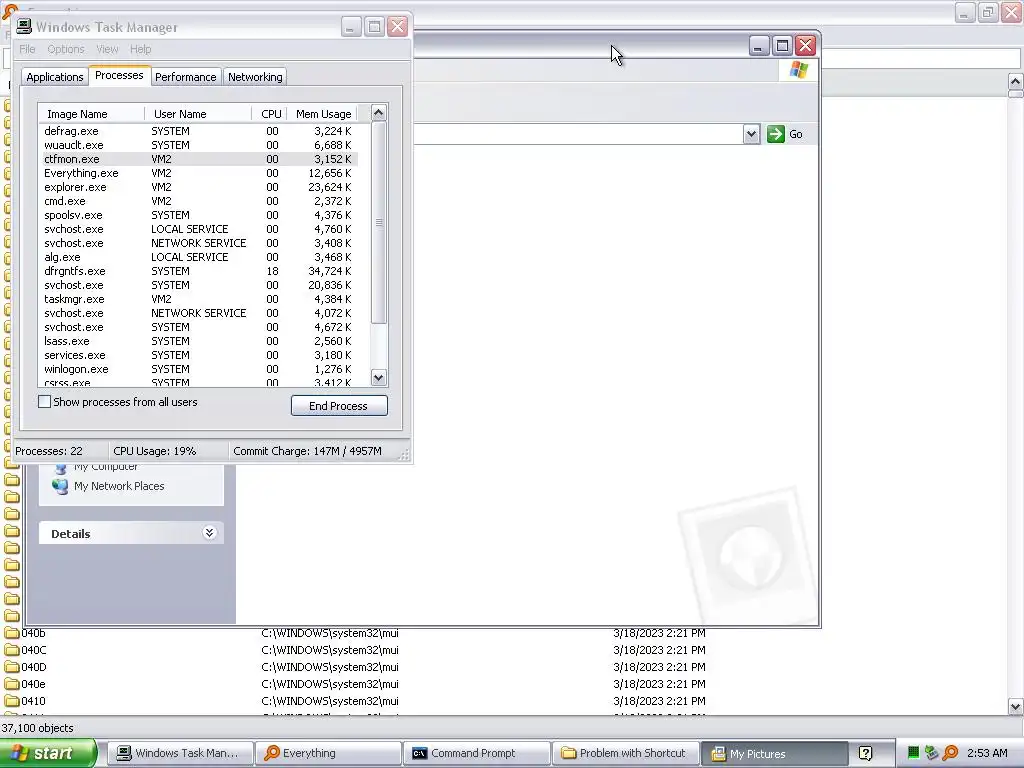1024x768 pixels.
Task: Click the Windows flag logo in My Pictures
Action: pyautogui.click(x=798, y=70)
